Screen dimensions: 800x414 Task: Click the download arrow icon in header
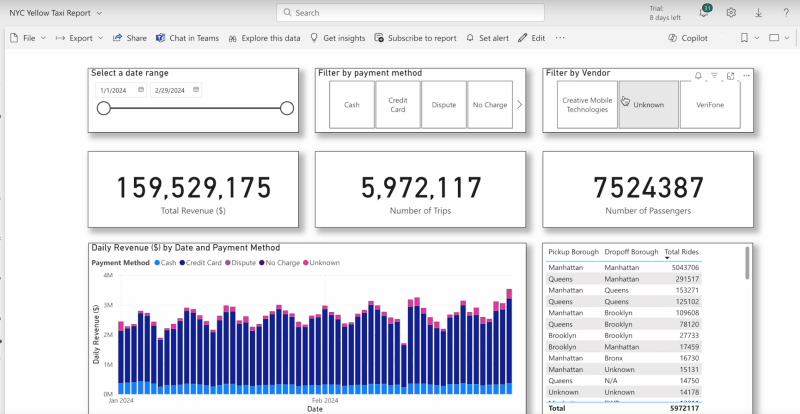(x=759, y=13)
